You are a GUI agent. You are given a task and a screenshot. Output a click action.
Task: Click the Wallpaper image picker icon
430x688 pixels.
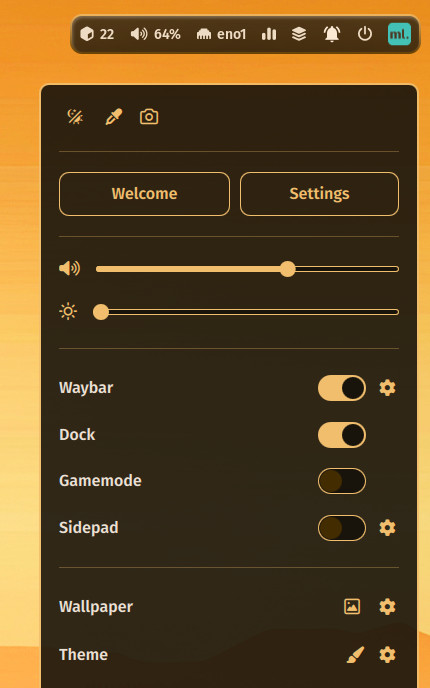(x=352, y=606)
